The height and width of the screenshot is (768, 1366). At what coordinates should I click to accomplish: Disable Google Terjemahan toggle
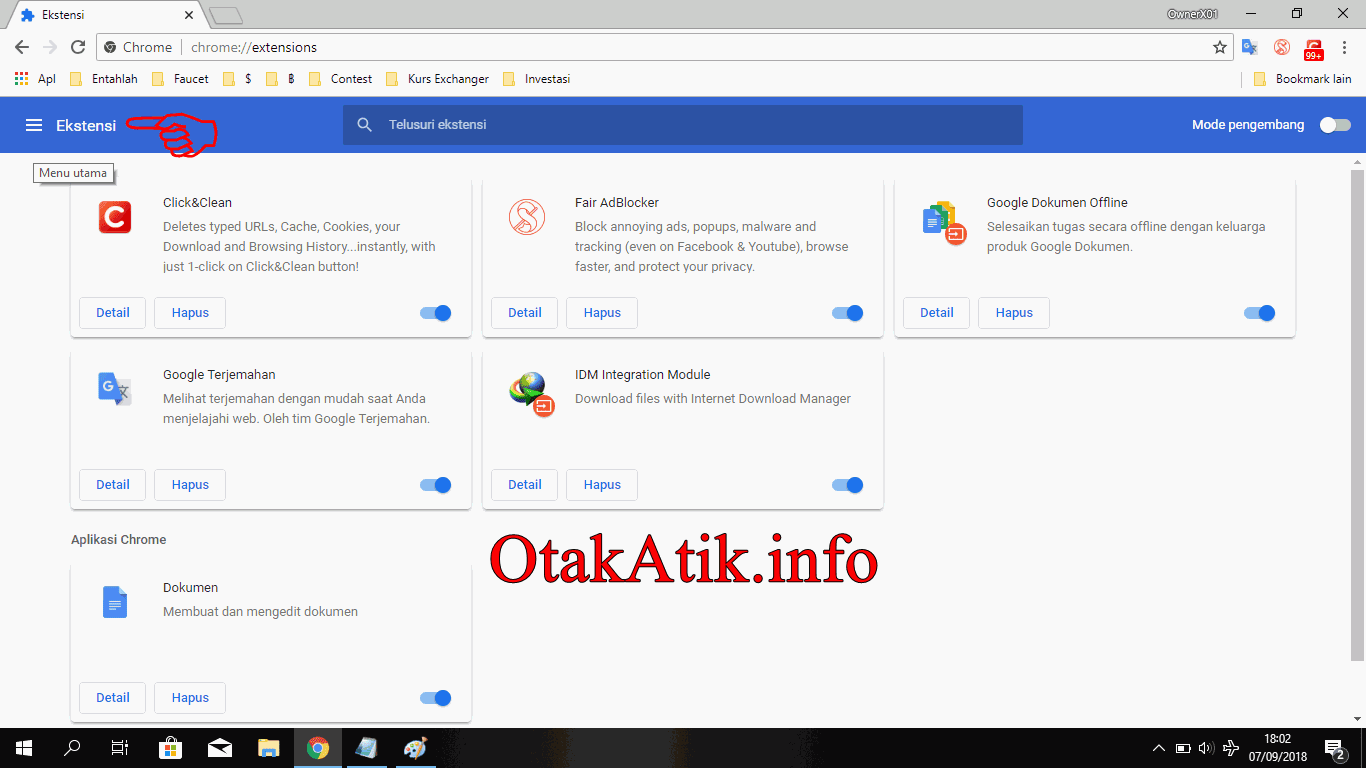pyautogui.click(x=436, y=485)
